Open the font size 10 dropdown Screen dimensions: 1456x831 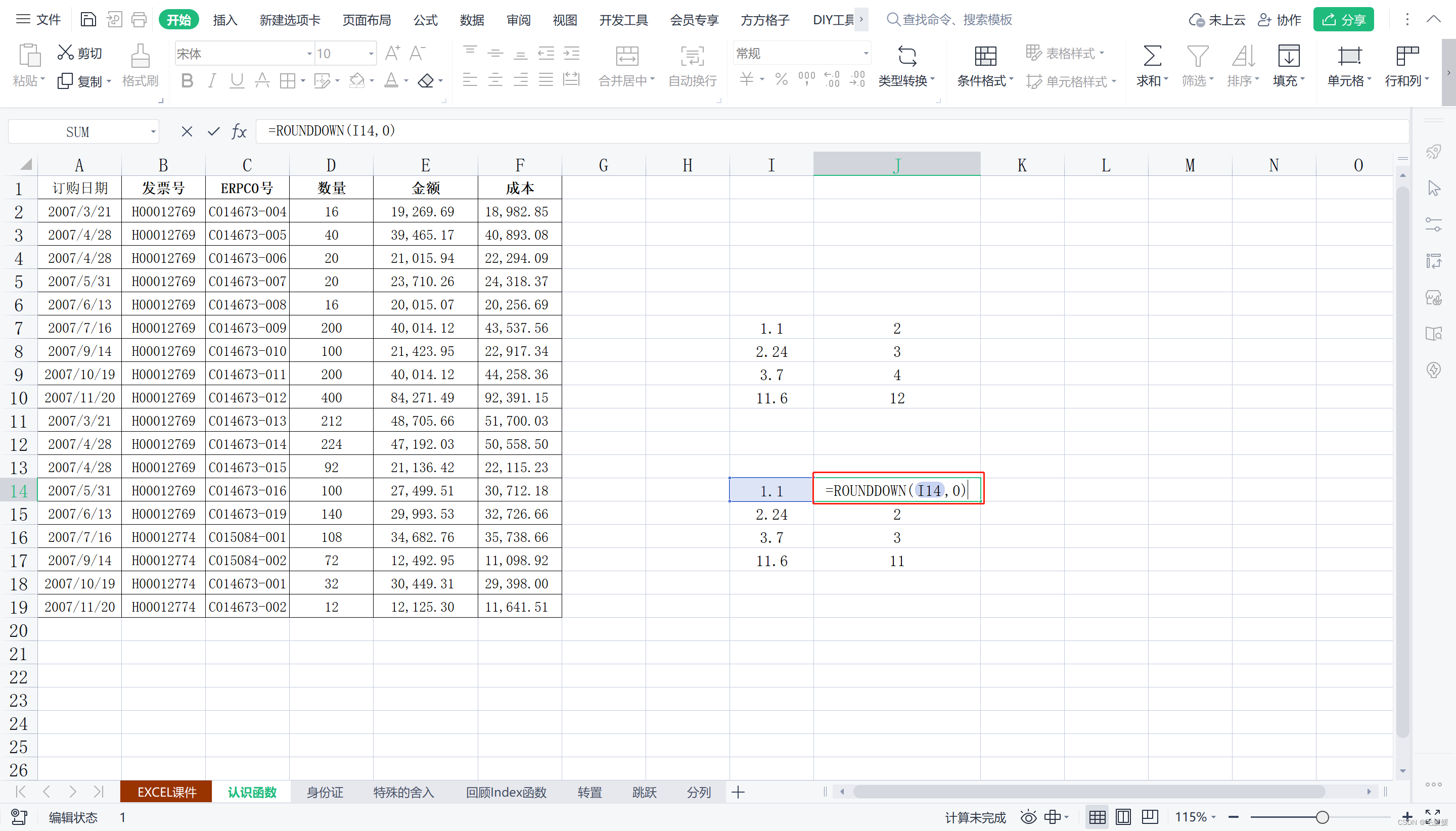click(371, 54)
